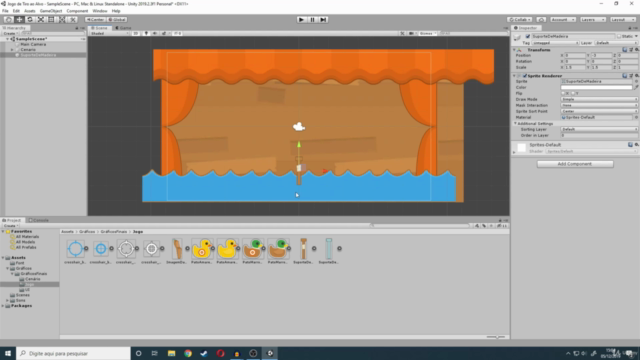Click the Color eyedropper icon

[636, 87]
